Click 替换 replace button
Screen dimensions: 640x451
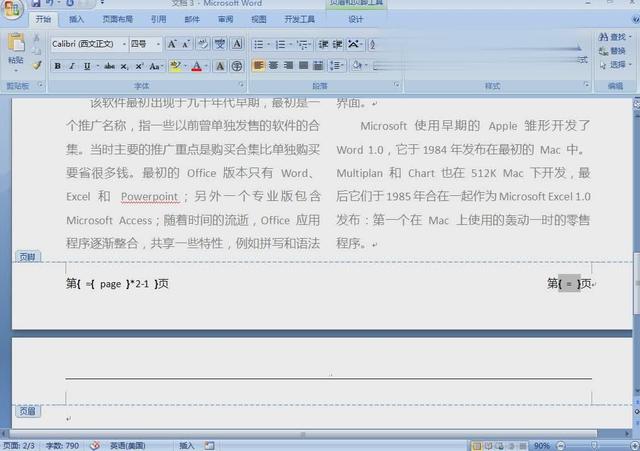point(612,51)
